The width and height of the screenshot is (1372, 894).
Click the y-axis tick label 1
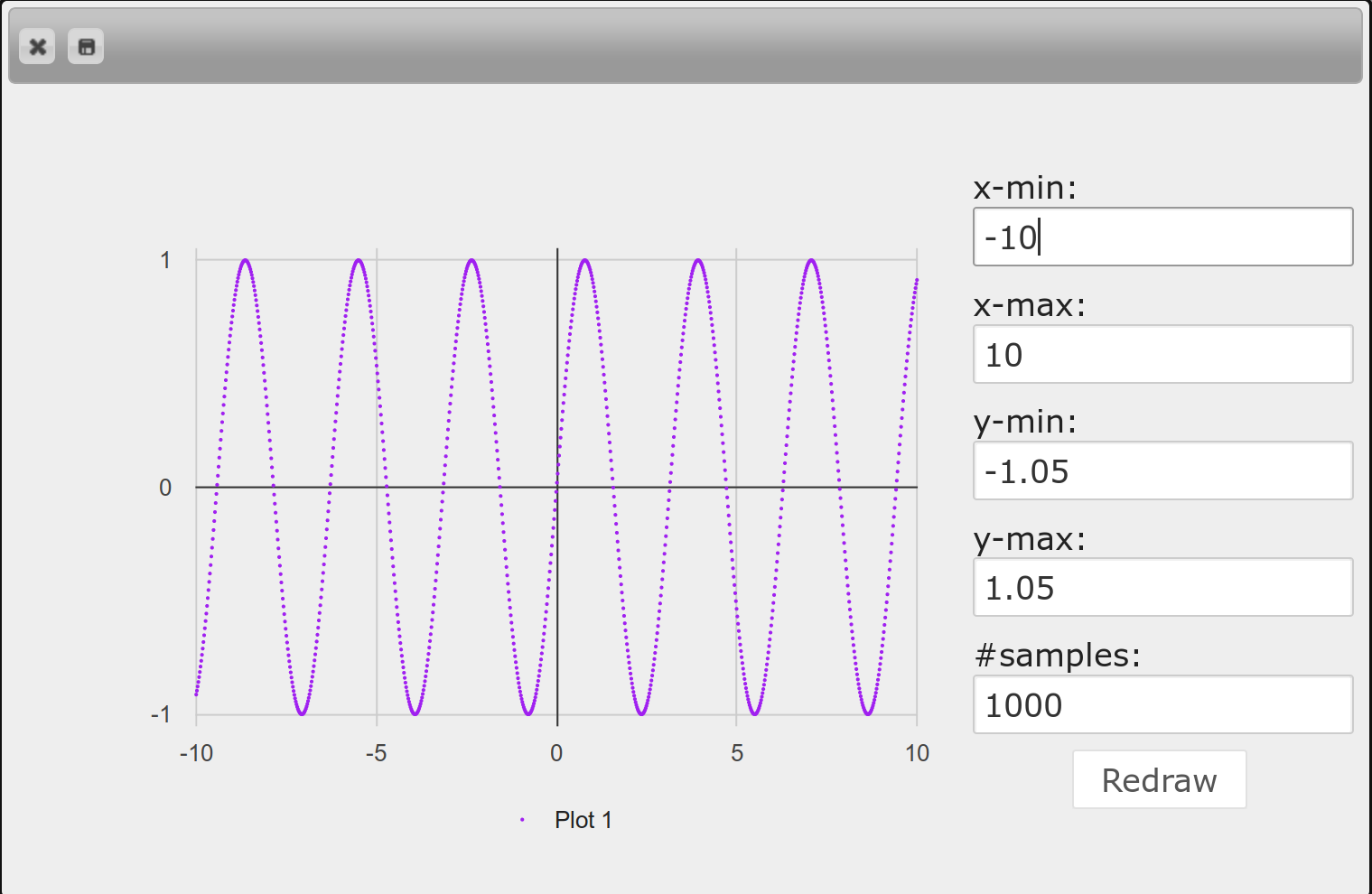pyautogui.click(x=165, y=261)
